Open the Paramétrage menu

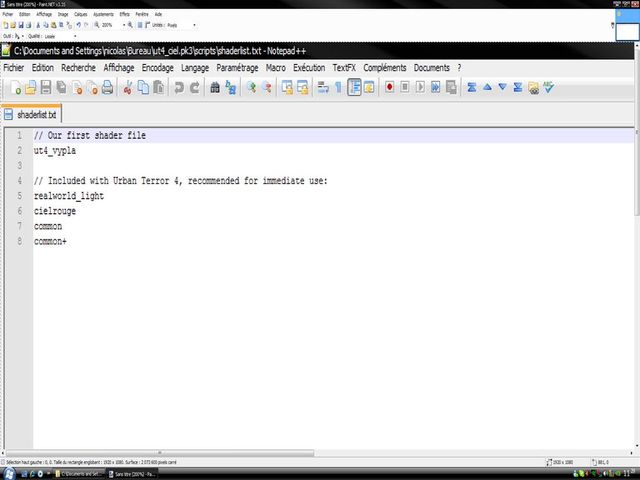pyautogui.click(x=237, y=68)
